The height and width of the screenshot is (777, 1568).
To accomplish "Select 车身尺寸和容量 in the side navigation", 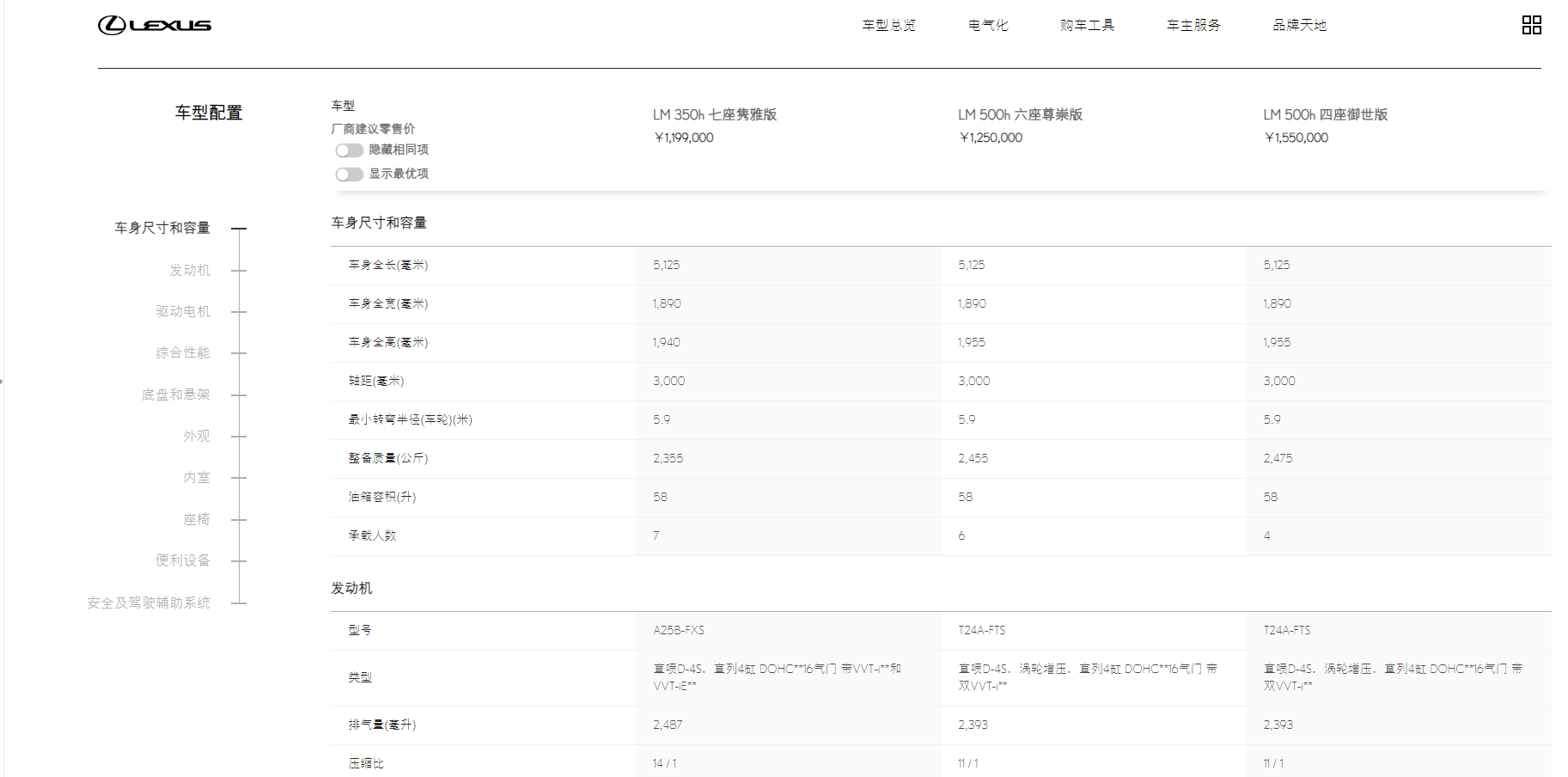I will click(x=162, y=228).
